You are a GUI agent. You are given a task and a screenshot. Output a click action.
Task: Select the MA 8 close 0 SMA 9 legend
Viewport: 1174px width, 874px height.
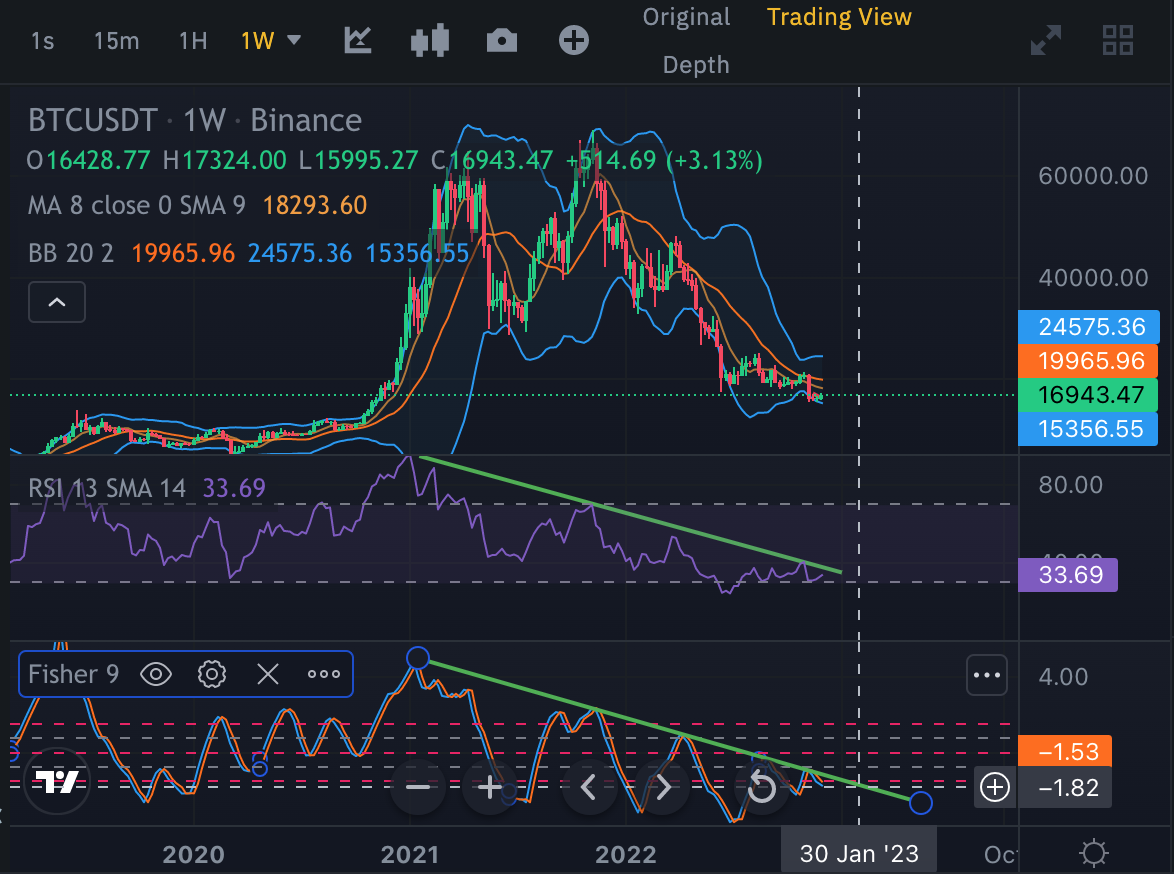[x=136, y=205]
